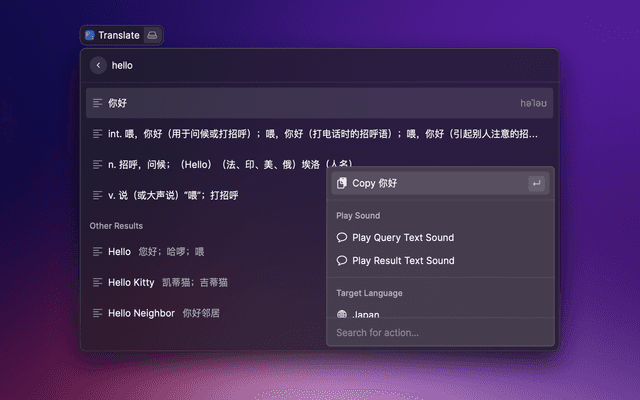Click the speech bubble icon for Query Text Sound
Image resolution: width=640 pixels, height=400 pixels.
click(342, 238)
